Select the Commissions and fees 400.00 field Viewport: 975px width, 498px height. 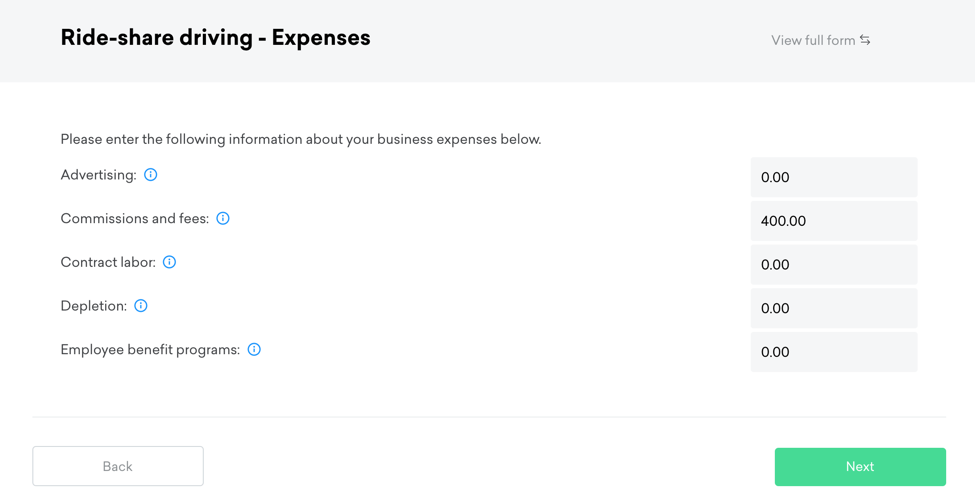833,221
